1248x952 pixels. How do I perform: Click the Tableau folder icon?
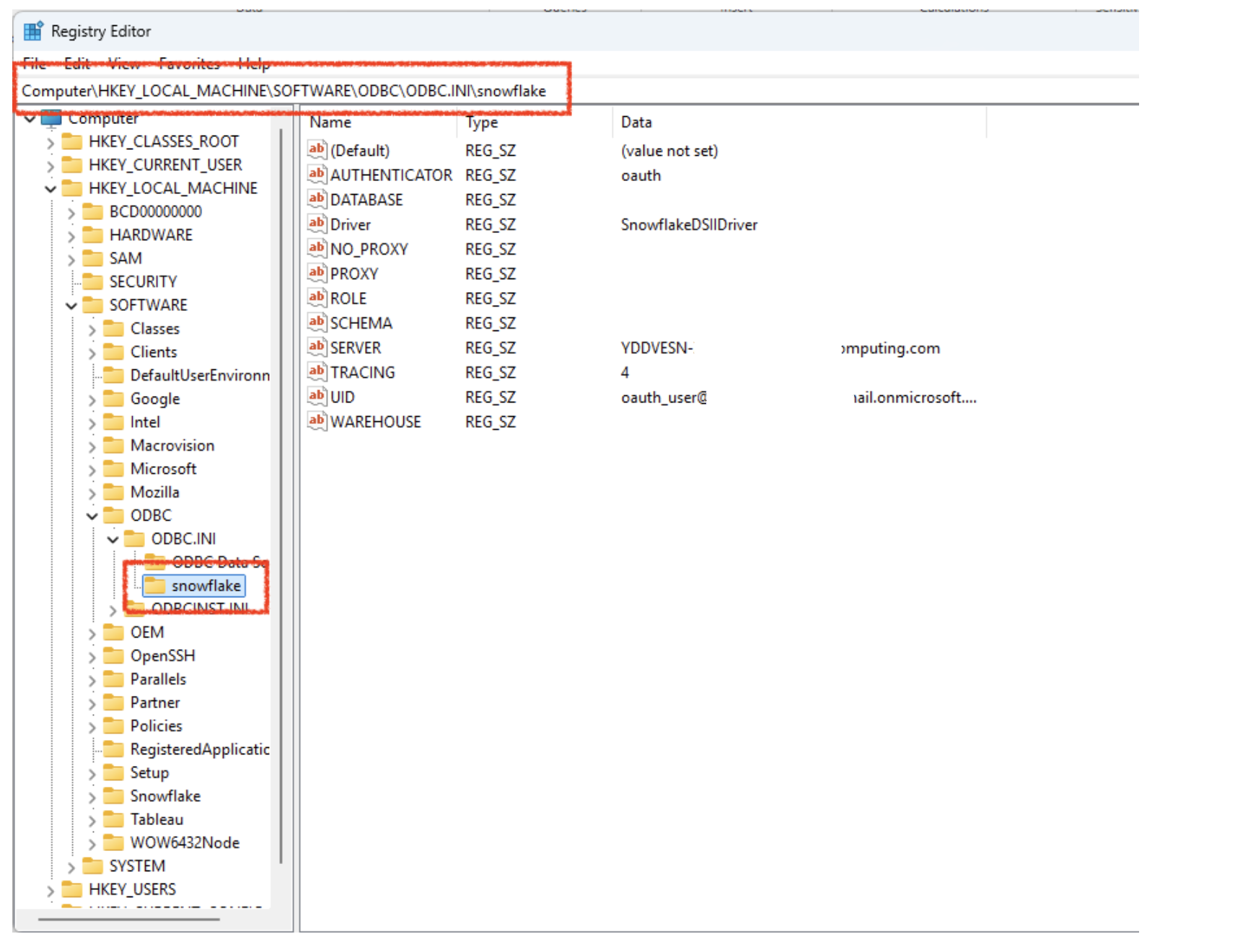tap(114, 819)
